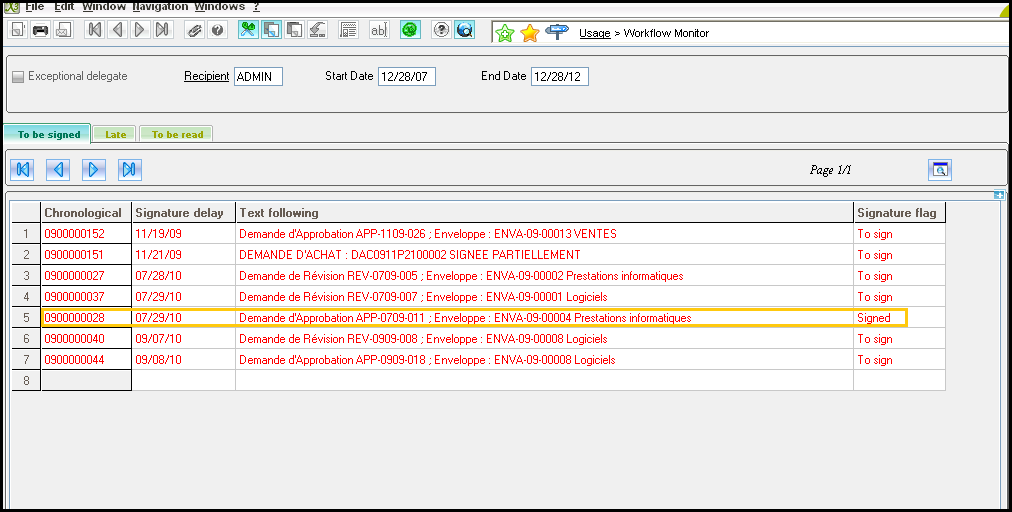Click the yellow star favorites icon
The height and width of the screenshot is (512, 1012).
(530, 33)
